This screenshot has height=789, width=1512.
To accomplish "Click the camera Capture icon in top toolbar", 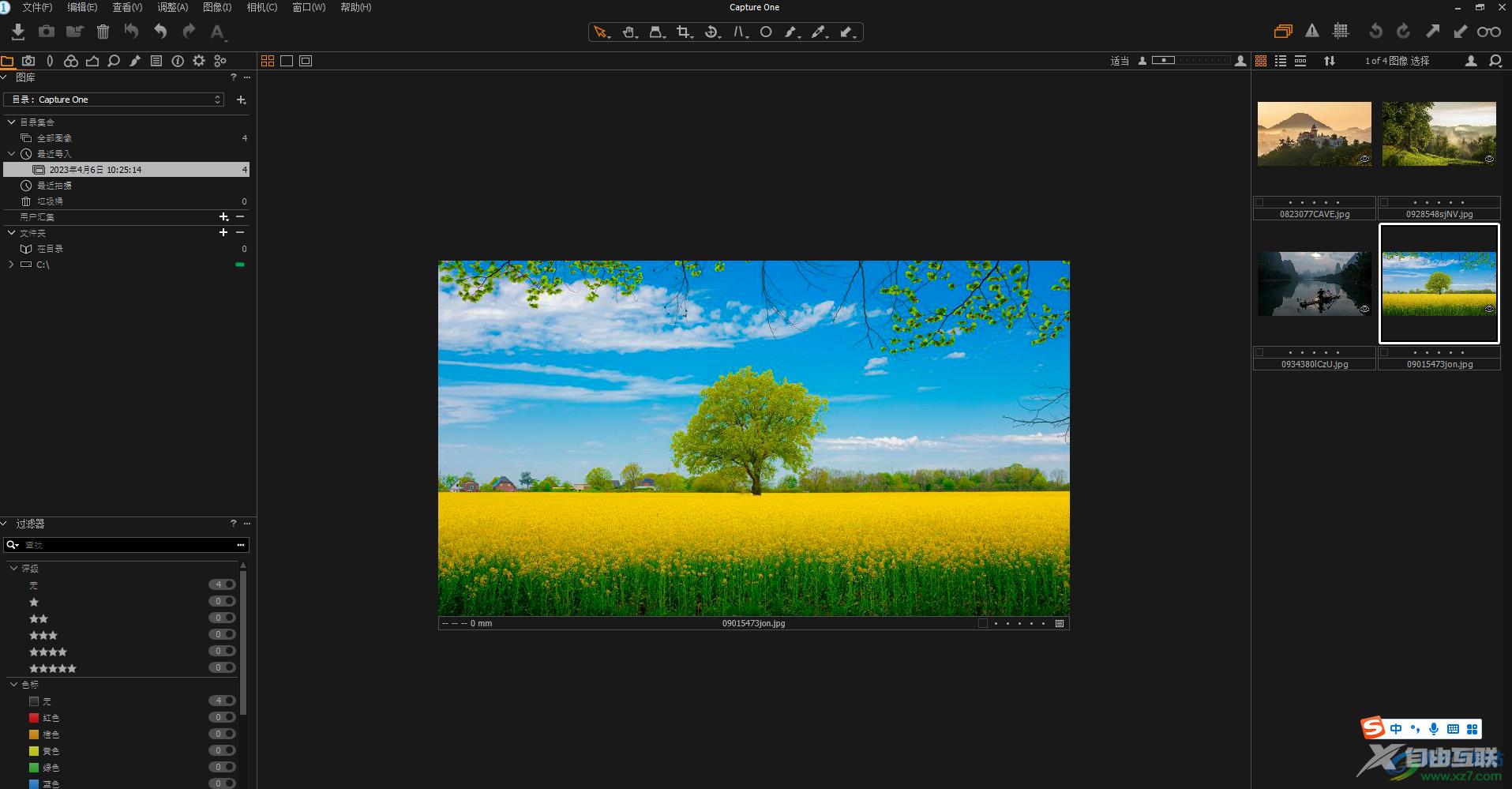I will [47, 32].
